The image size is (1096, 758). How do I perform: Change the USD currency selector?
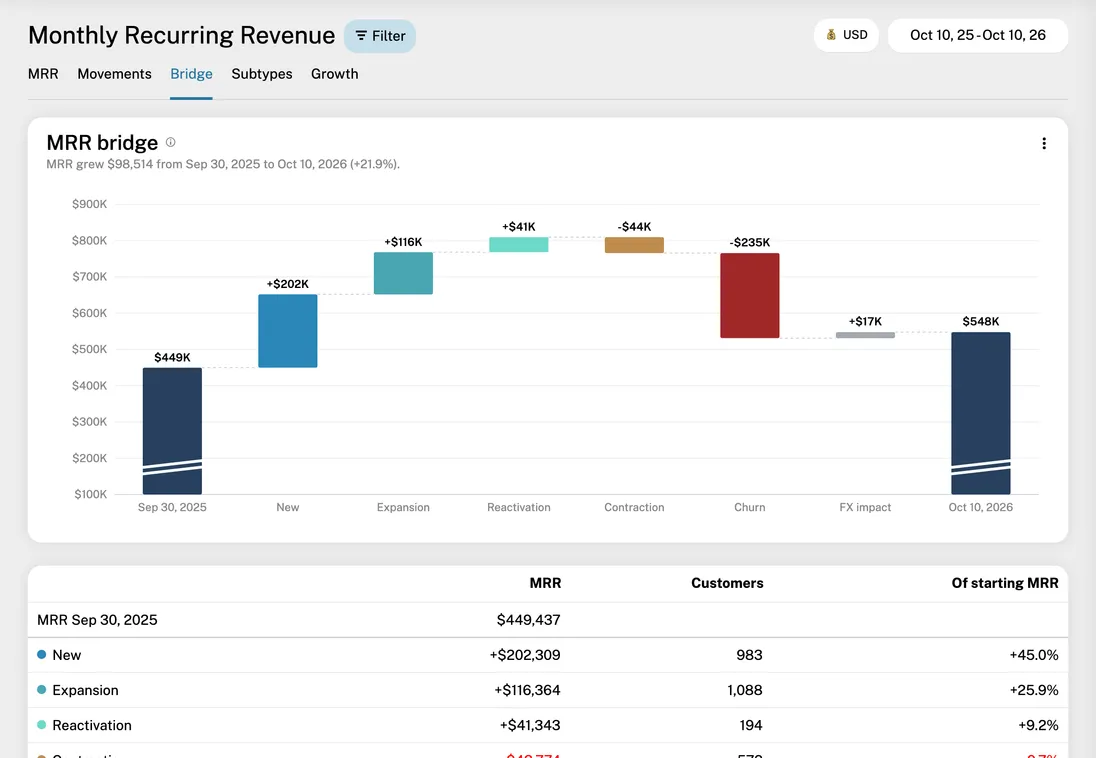click(846, 35)
